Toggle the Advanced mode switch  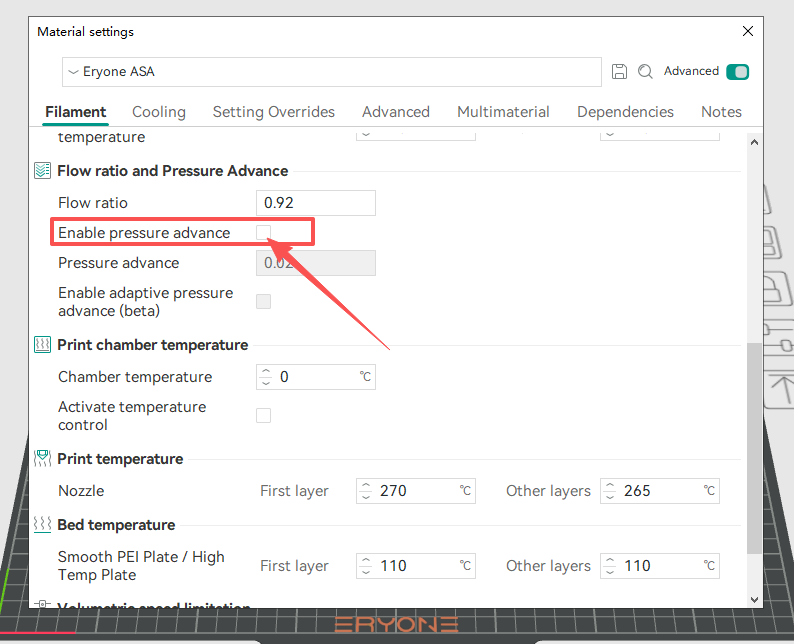(738, 72)
